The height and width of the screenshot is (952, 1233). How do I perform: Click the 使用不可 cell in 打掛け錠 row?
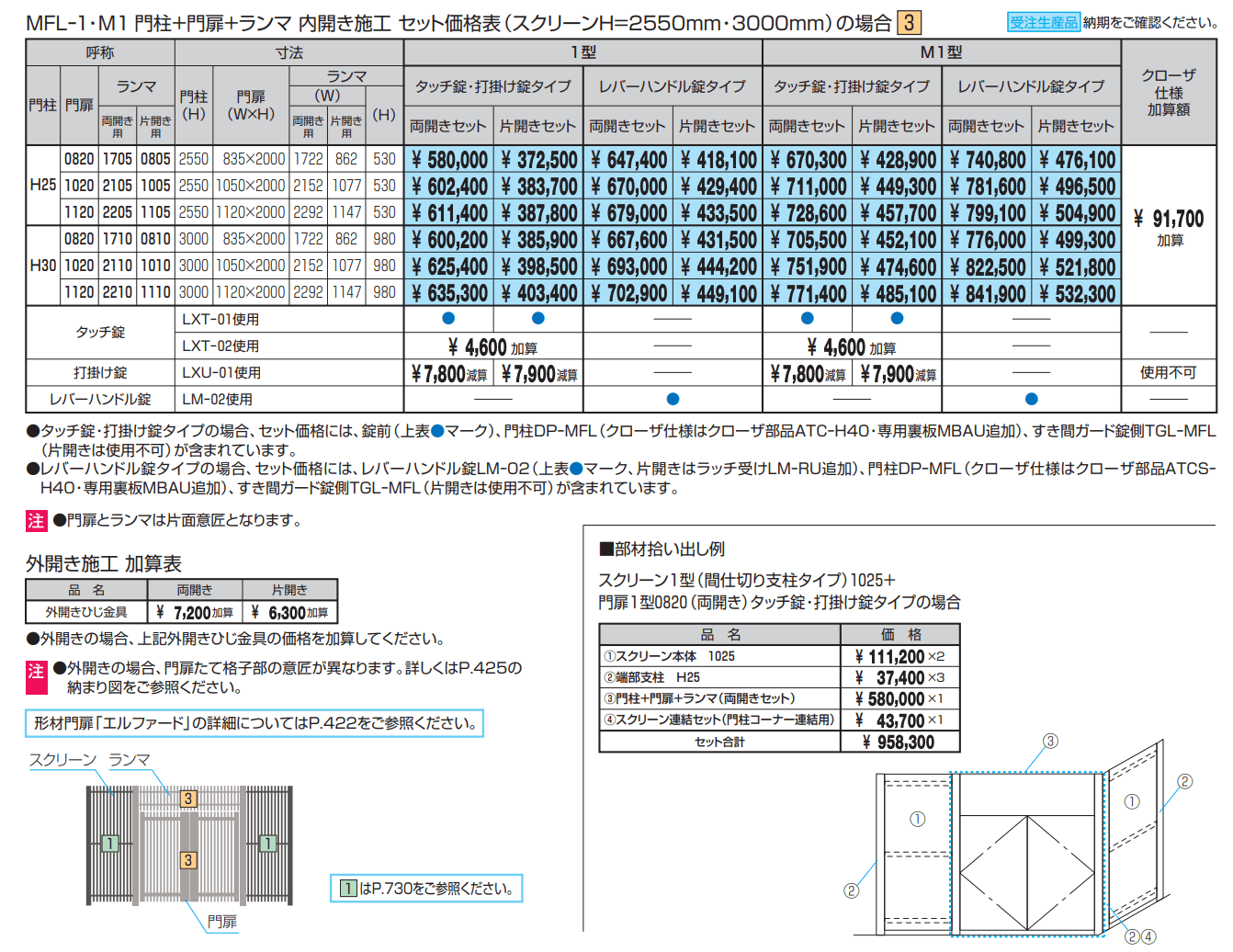point(1168,372)
